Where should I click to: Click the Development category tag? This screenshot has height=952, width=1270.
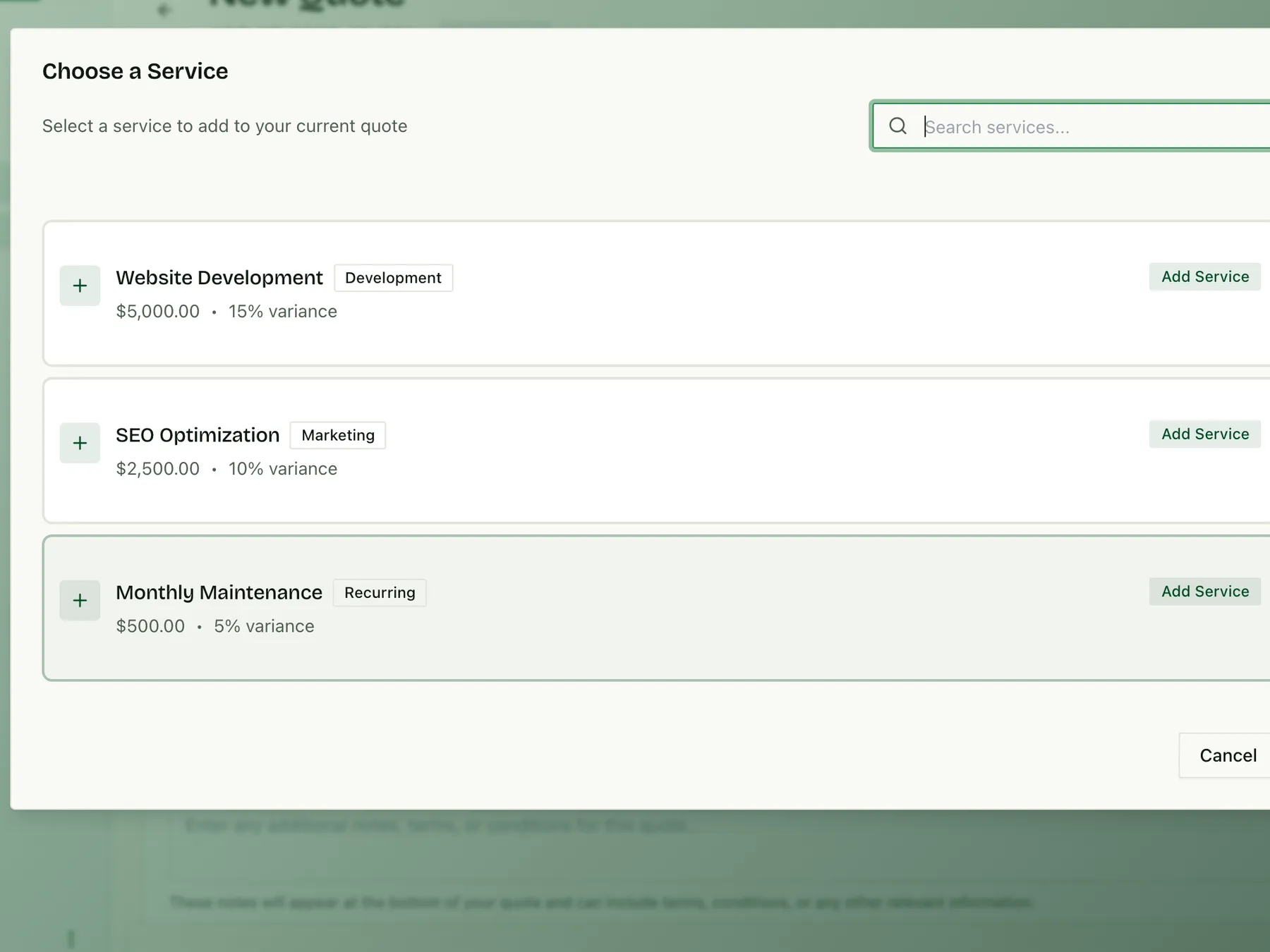tap(393, 278)
